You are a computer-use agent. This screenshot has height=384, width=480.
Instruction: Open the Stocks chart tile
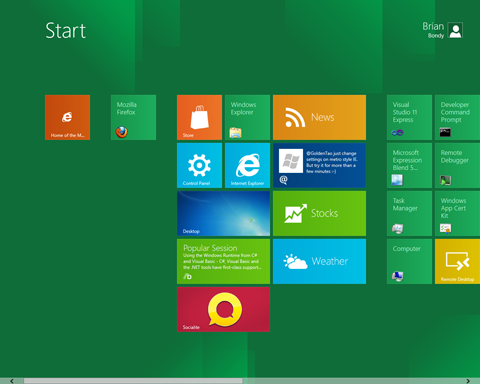pos(319,213)
